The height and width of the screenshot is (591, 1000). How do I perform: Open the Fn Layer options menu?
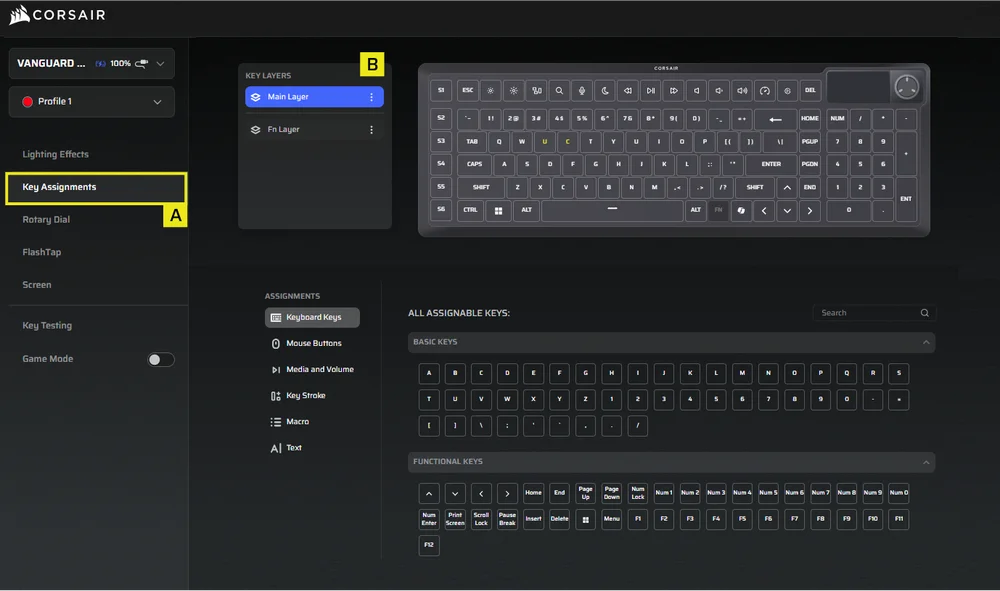[x=371, y=129]
